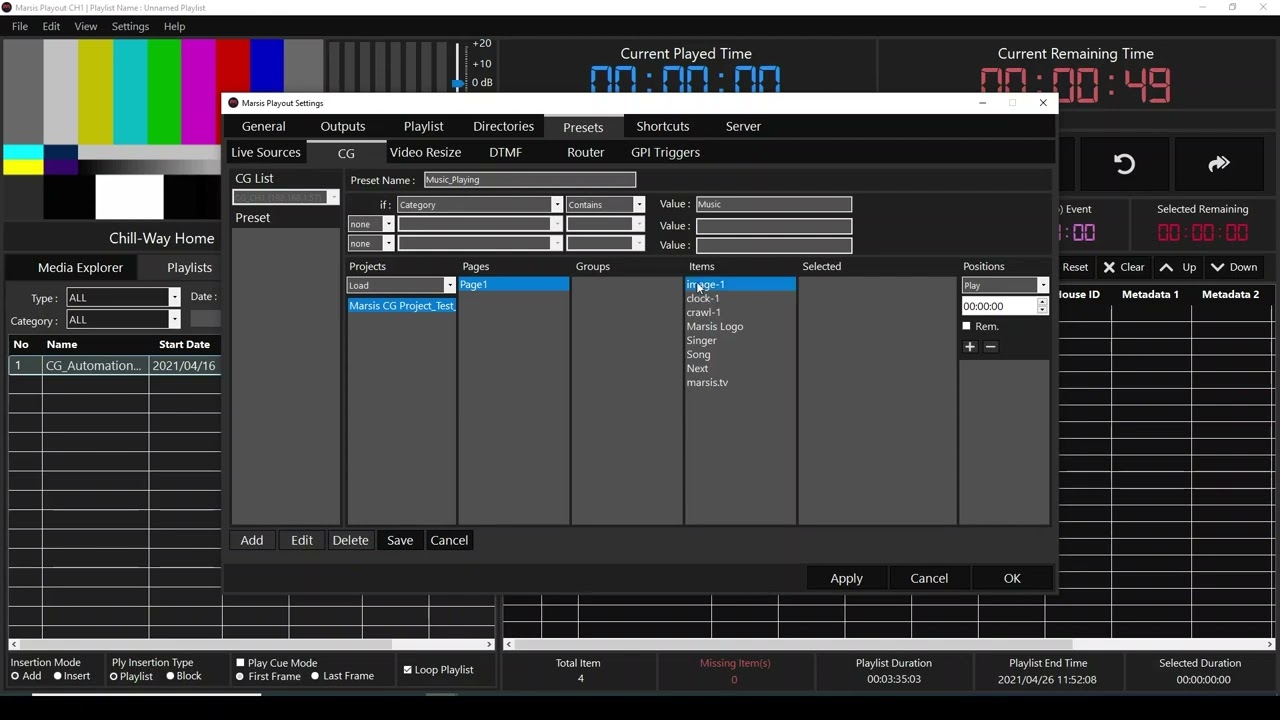
Task: Click the skip-to-next double-arrow icon
Action: pos(1218,164)
